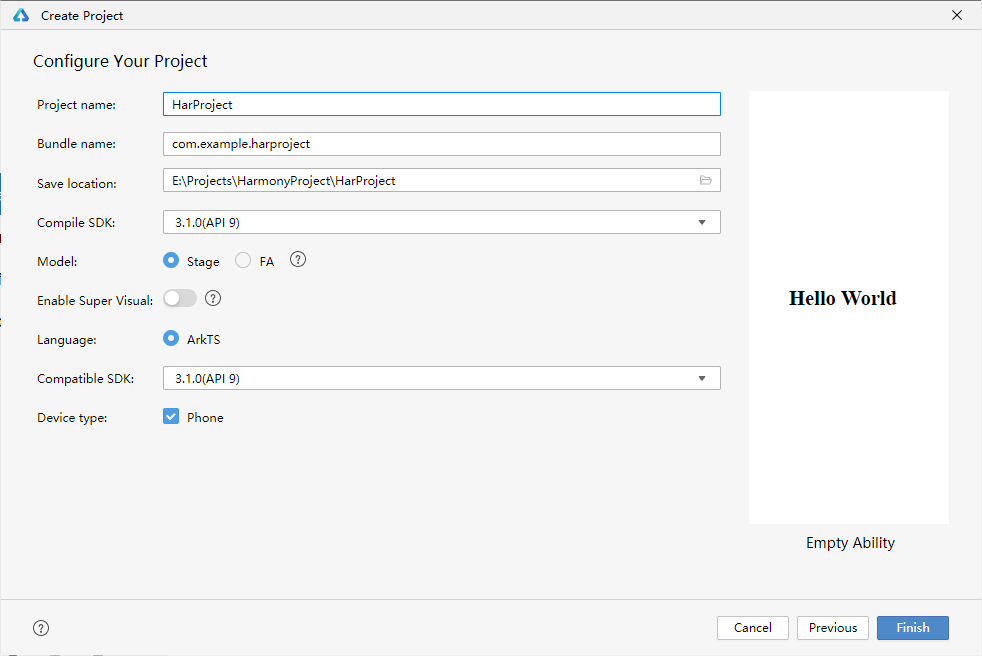Close the Create Project dialog

click(957, 15)
